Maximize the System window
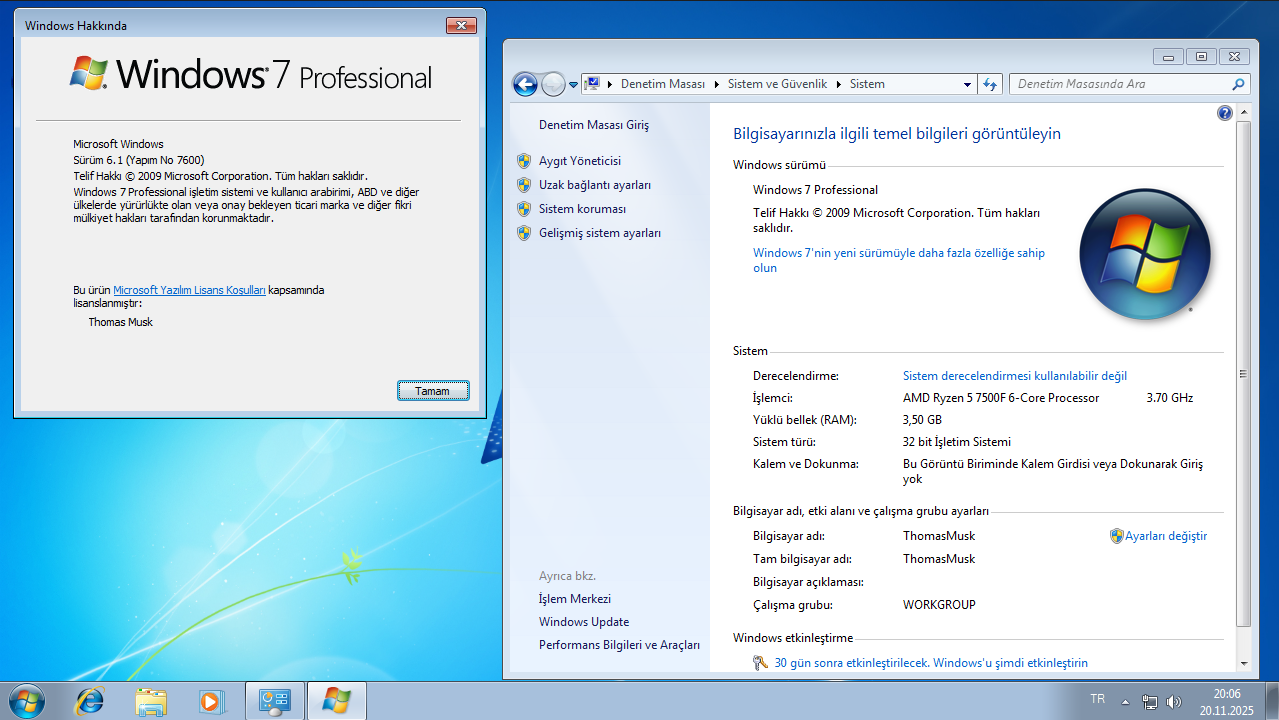The width and height of the screenshot is (1279, 720). (1201, 57)
